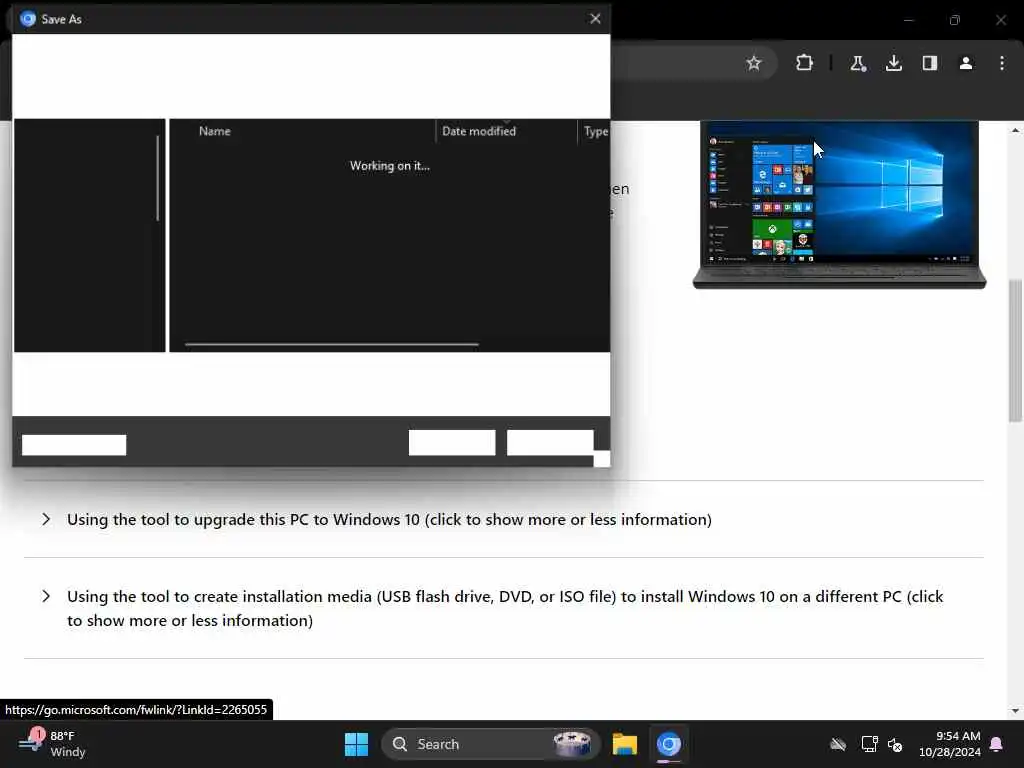Viewport: 1024px width, 768px height.
Task: Open the Chrome Labs flask icon
Action: (857, 63)
